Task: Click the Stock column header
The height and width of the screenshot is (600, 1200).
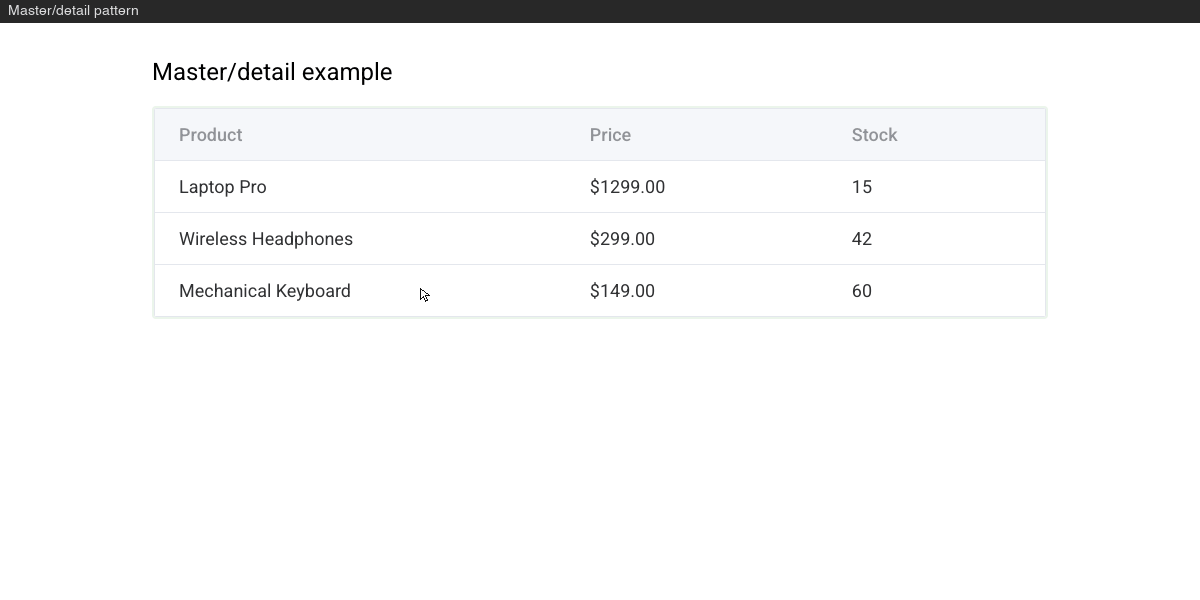Action: click(x=875, y=135)
